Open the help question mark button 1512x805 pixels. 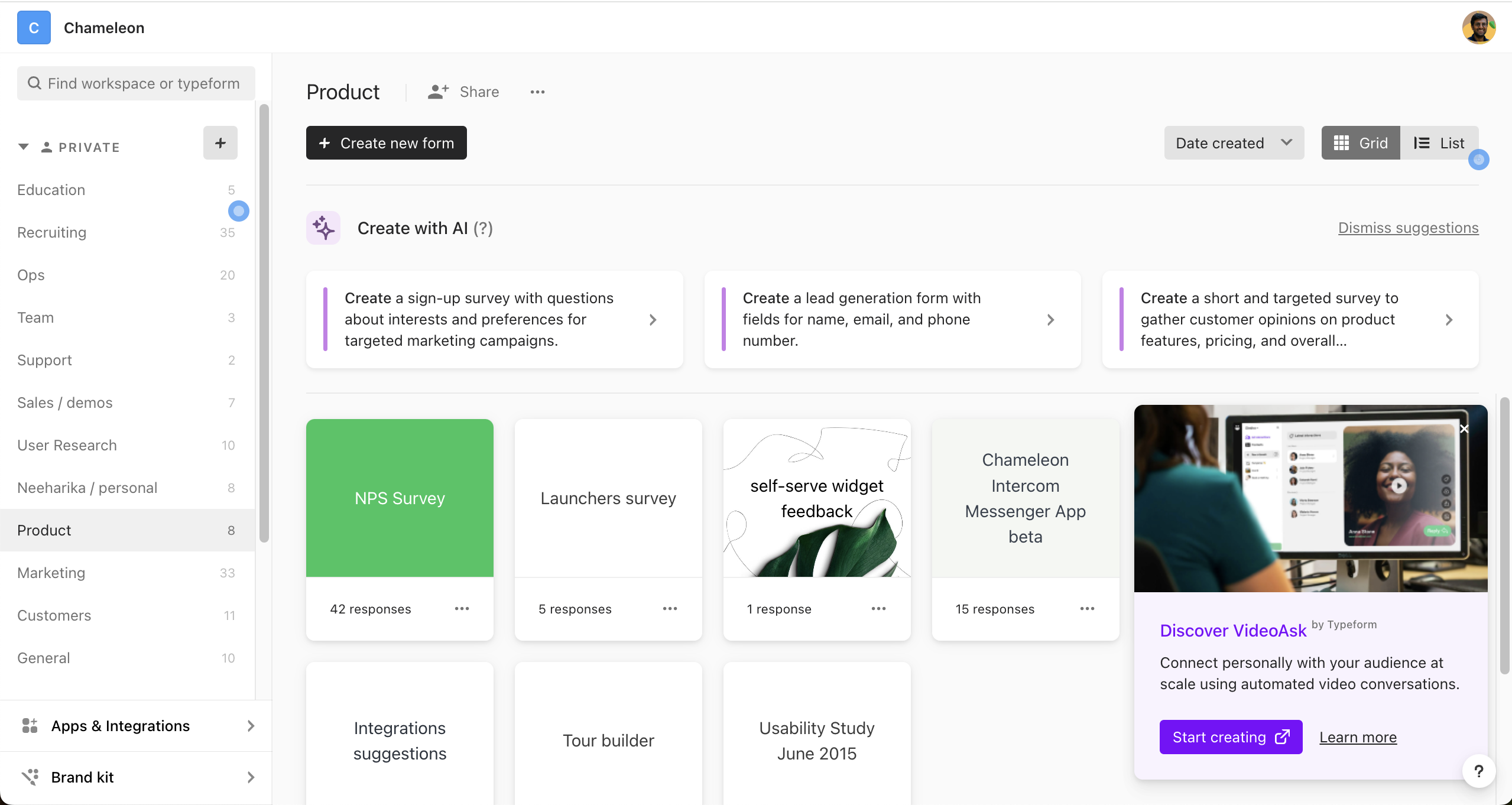coord(1478,771)
